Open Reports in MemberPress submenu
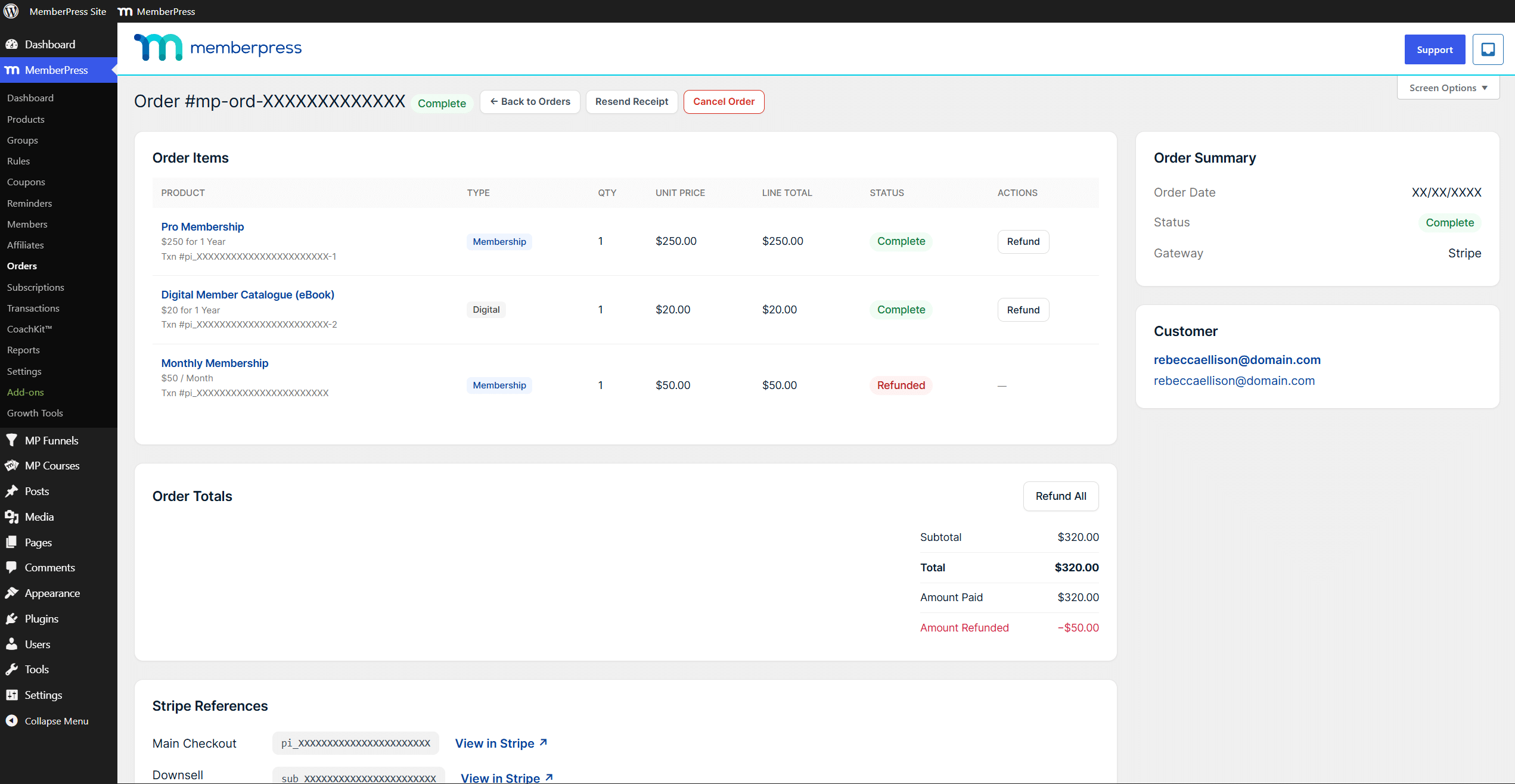 tap(23, 350)
